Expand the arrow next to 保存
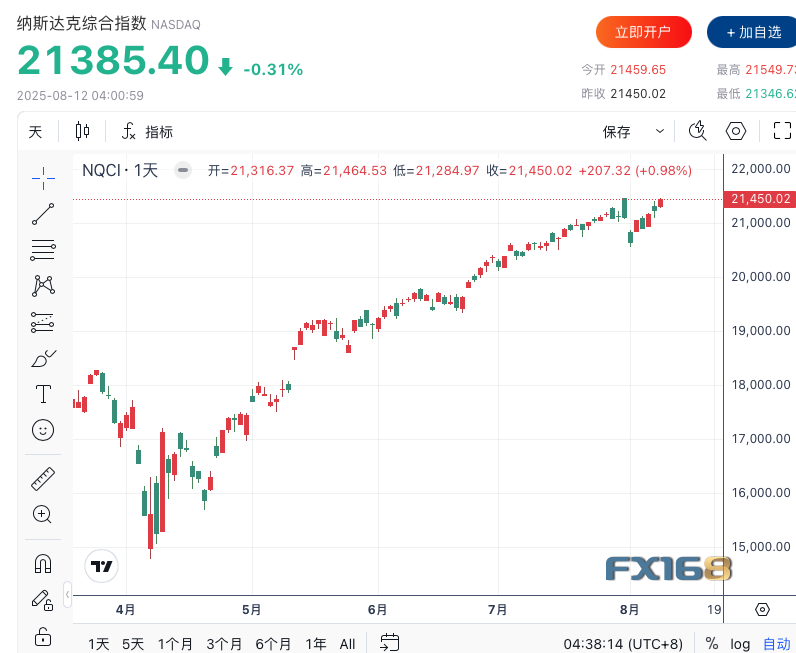Image resolution: width=796 pixels, height=653 pixels. [660, 131]
